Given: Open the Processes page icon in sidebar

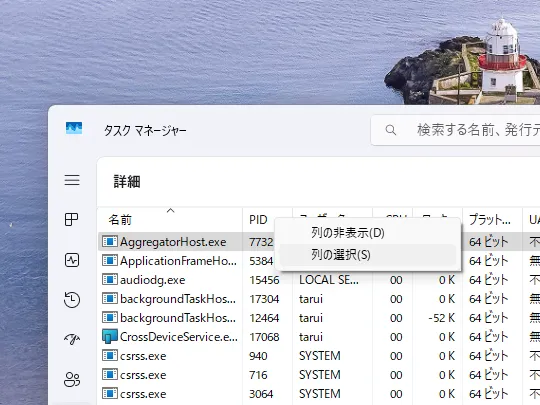Looking at the screenshot, I should [72, 219].
